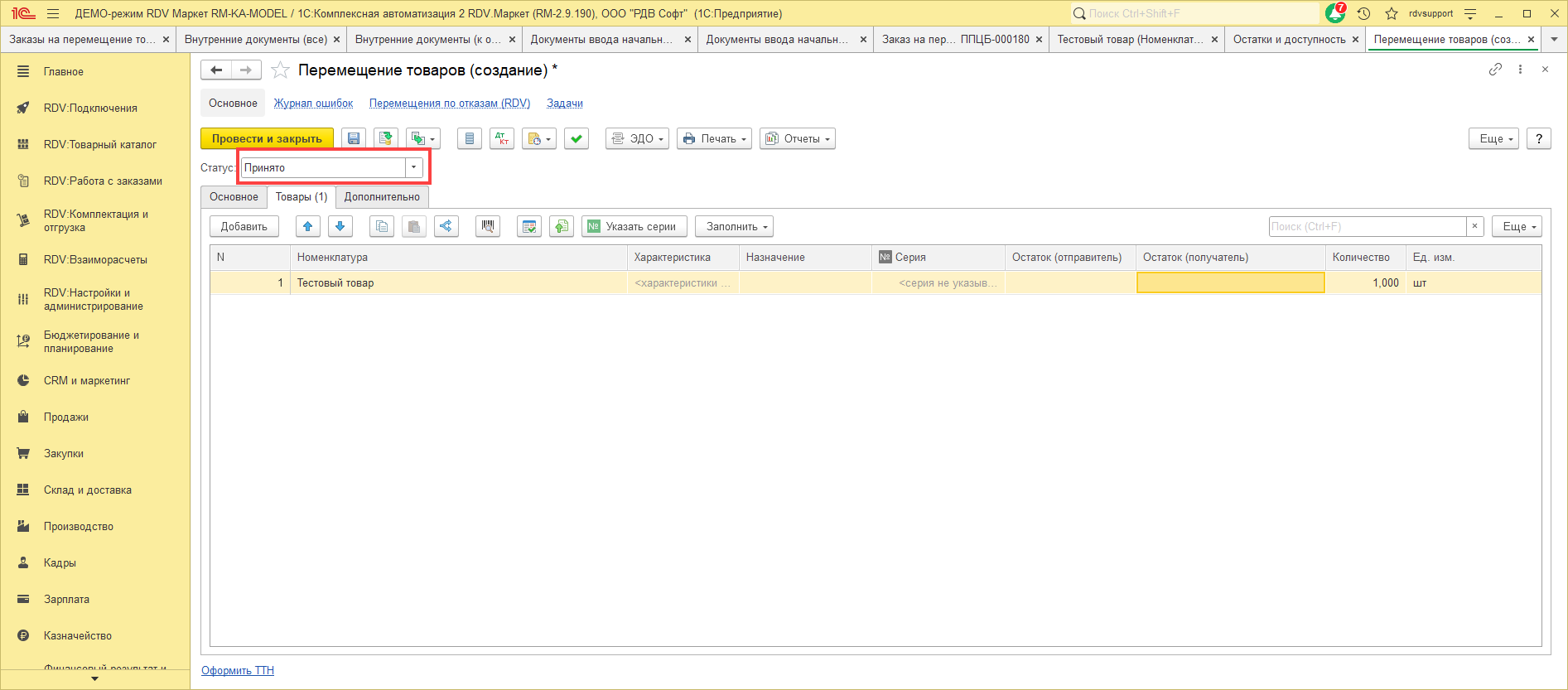The height and width of the screenshot is (690, 1568).
Task: Switch to the Дополнительно tab
Action: [382, 196]
